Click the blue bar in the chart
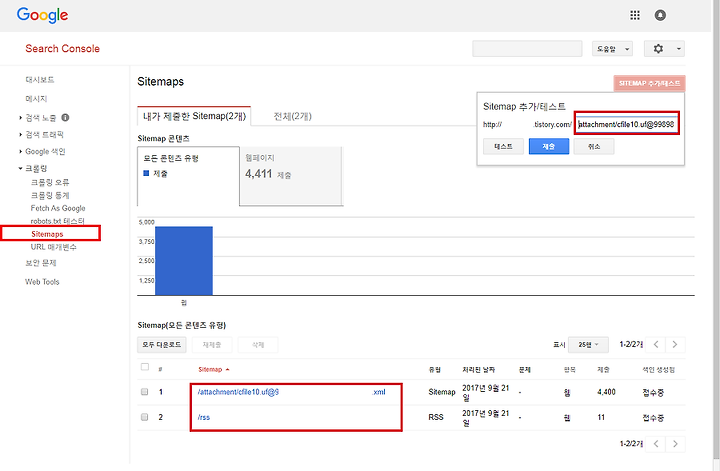The width and height of the screenshot is (720, 471). tap(184, 261)
